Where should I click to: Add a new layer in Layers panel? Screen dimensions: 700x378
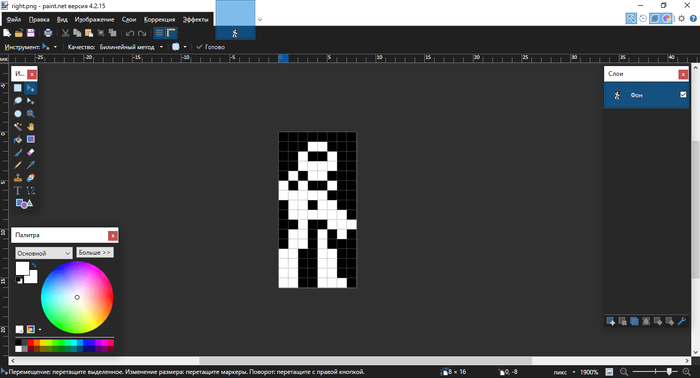tap(611, 321)
